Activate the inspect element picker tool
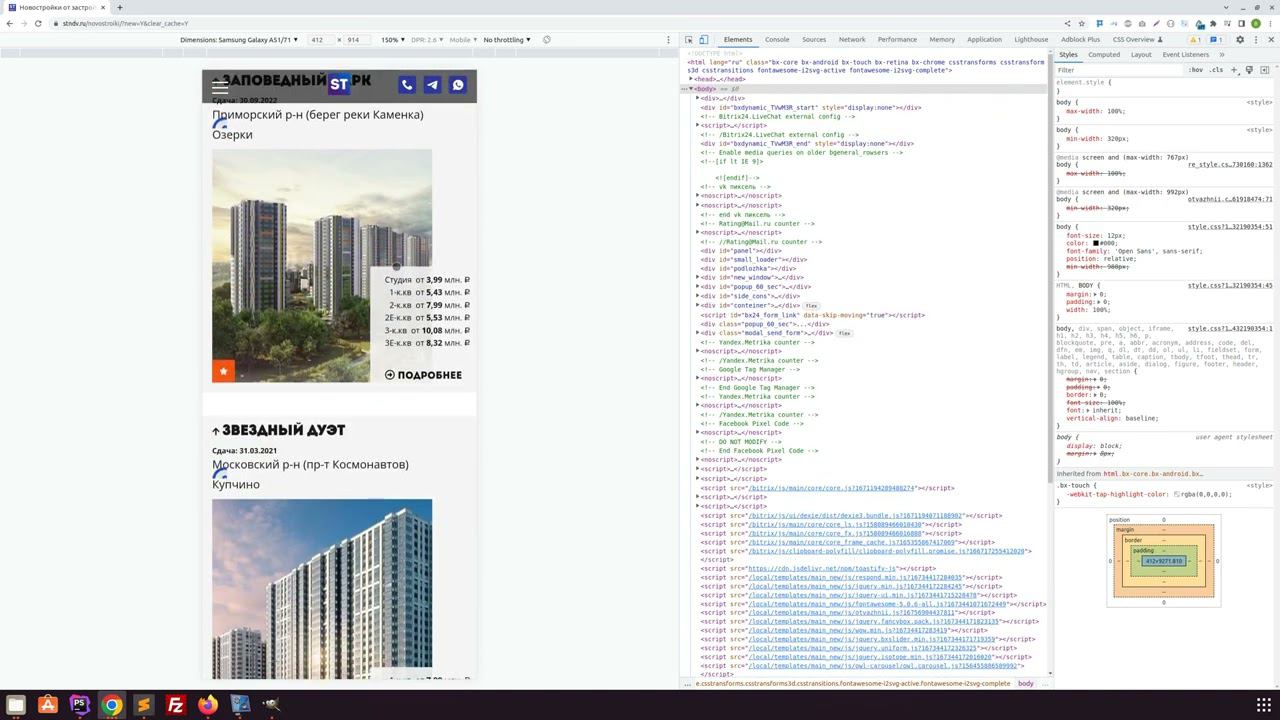This screenshot has width=1280, height=720. 689,40
